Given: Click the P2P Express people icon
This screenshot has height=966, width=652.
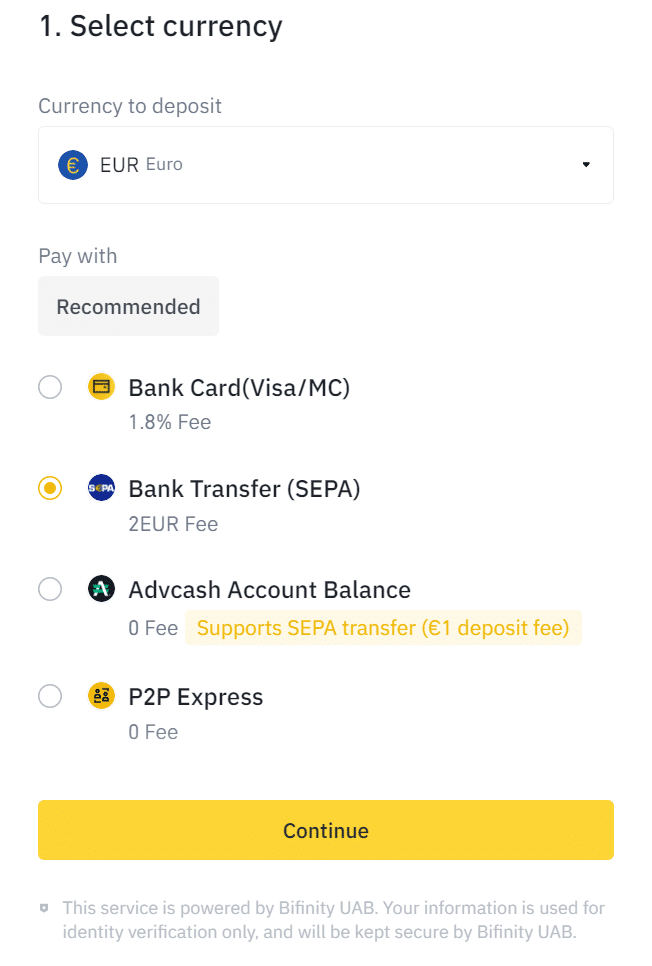Looking at the screenshot, I should coord(101,696).
